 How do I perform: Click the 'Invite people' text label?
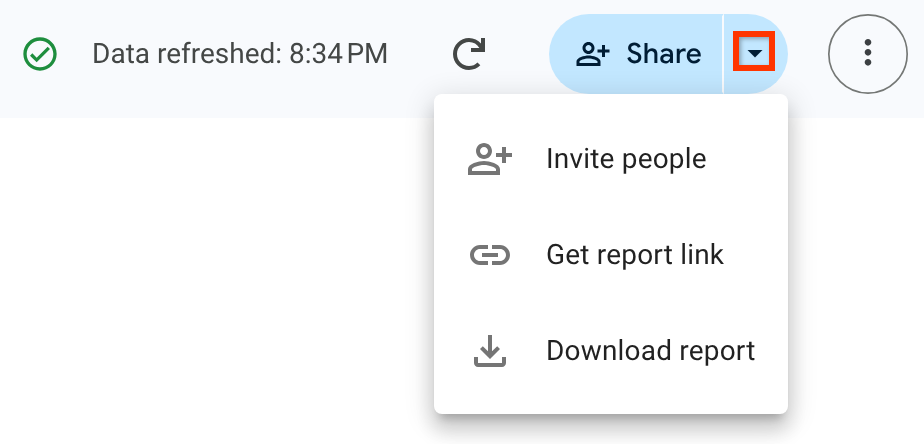point(626,159)
